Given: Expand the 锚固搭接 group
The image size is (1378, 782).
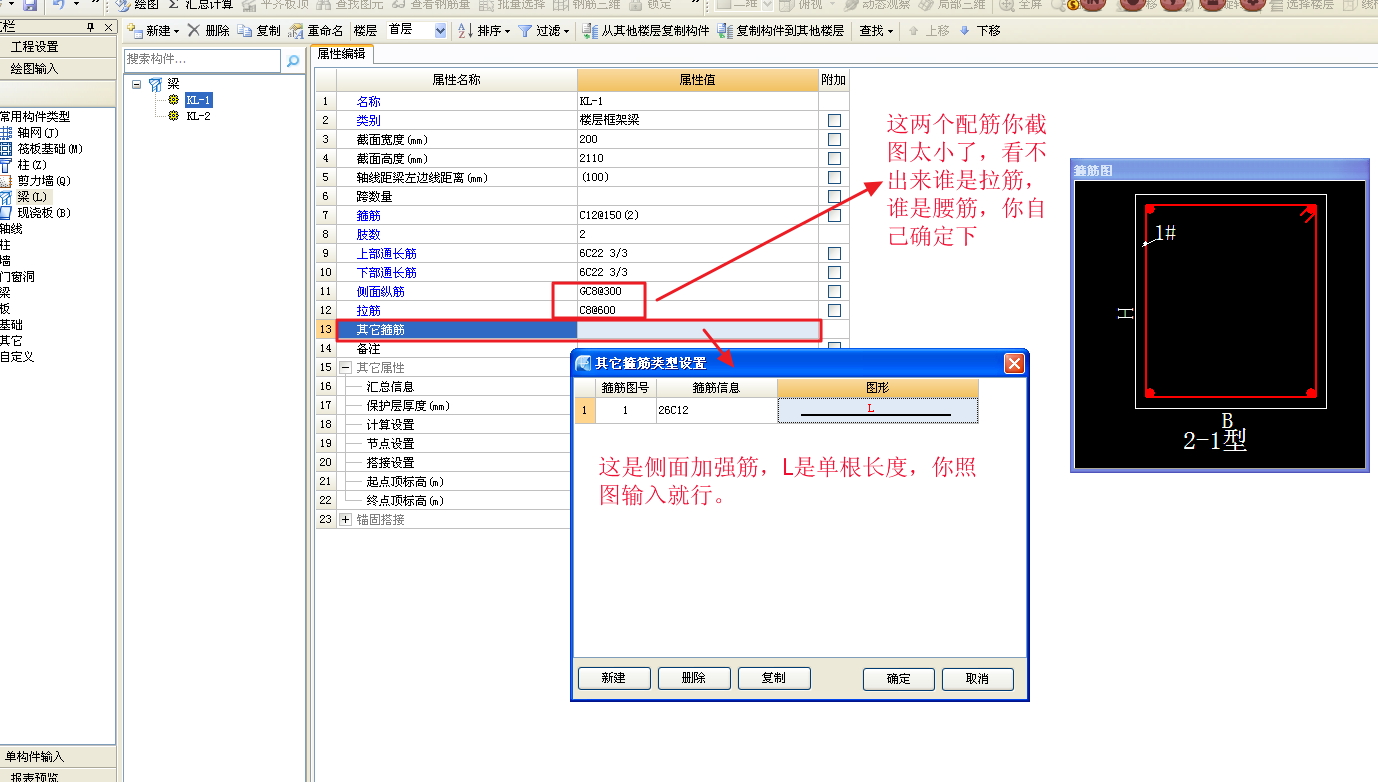Looking at the screenshot, I should (345, 519).
